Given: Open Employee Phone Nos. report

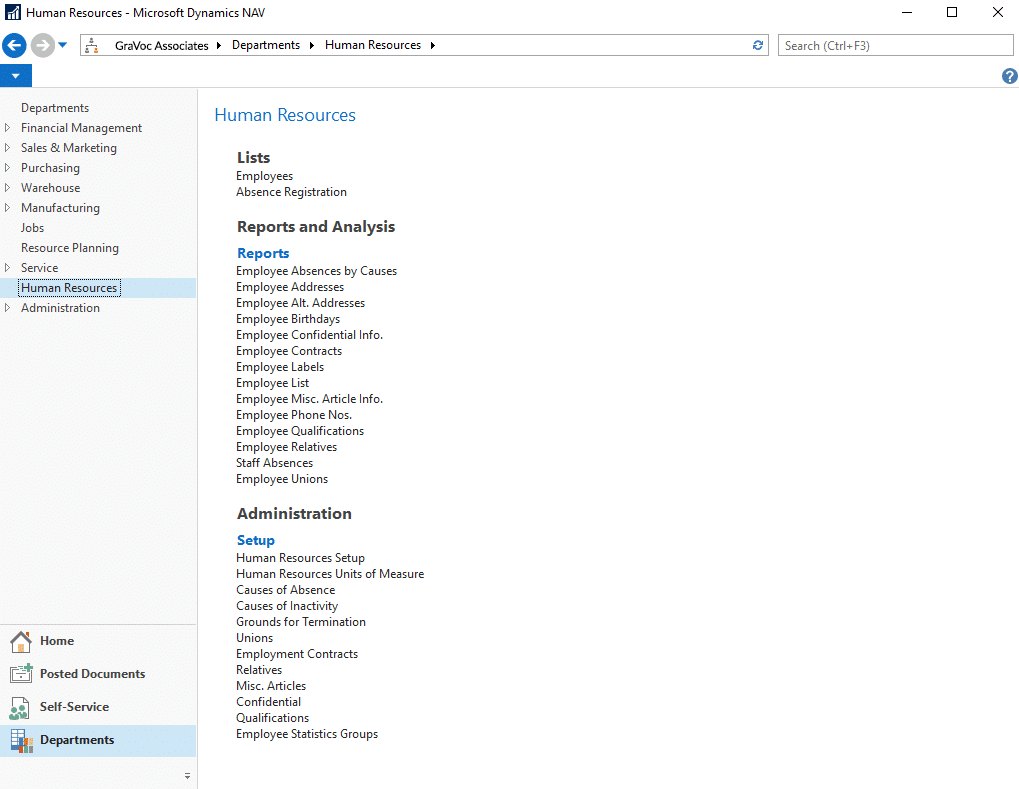Looking at the screenshot, I should (x=294, y=415).
